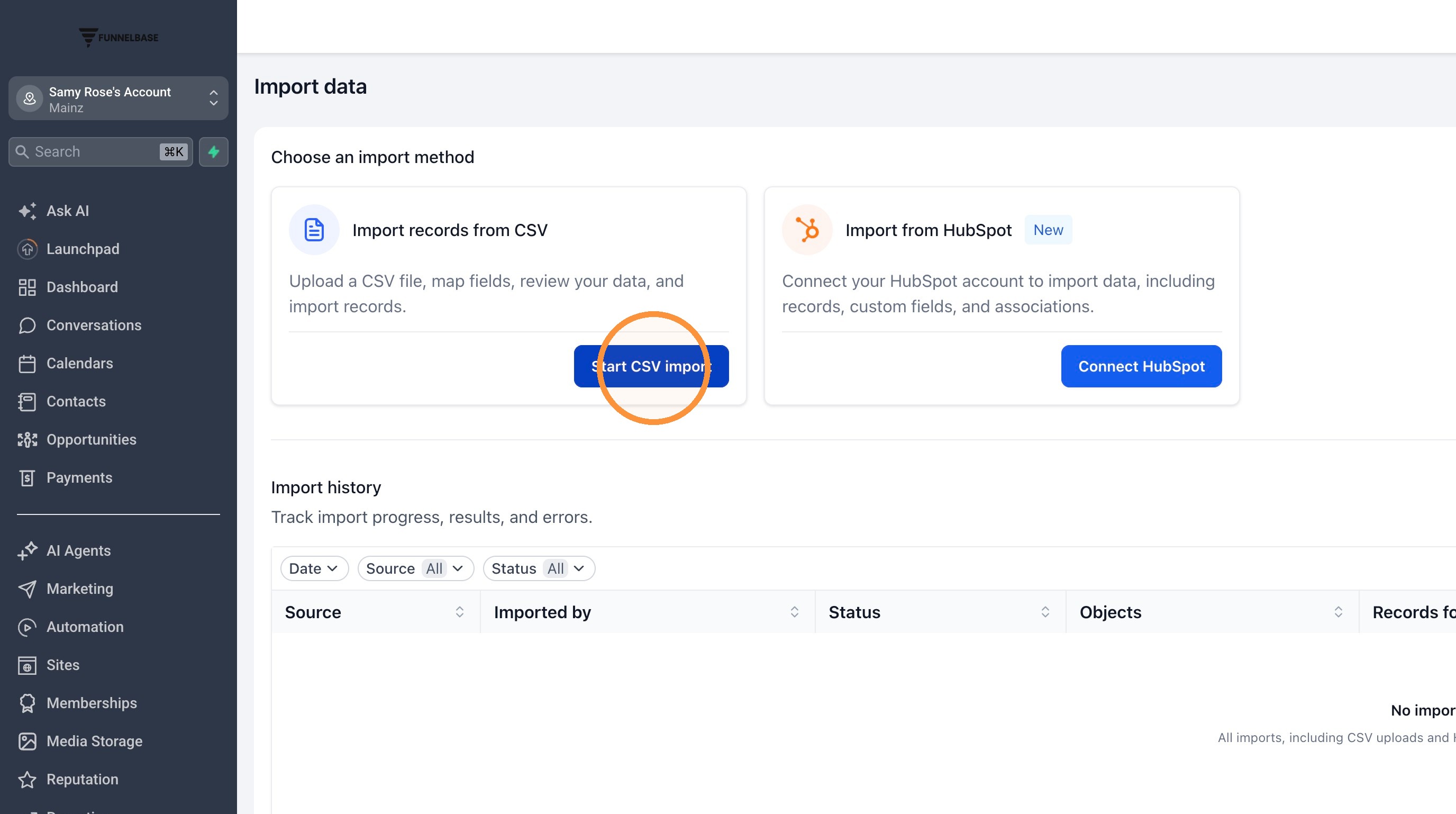Click the New badge beside HubSpot
Image resolution: width=1456 pixels, height=814 pixels.
[x=1048, y=230]
